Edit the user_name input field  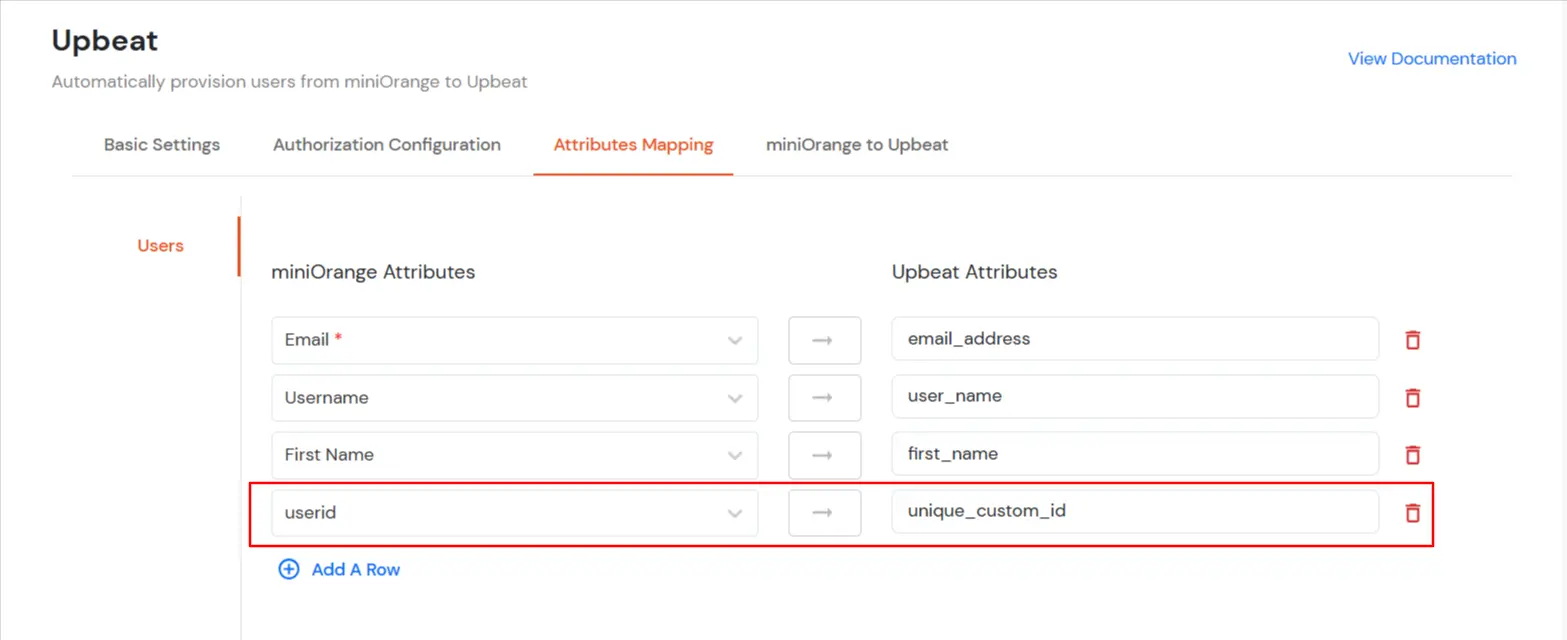click(1135, 398)
